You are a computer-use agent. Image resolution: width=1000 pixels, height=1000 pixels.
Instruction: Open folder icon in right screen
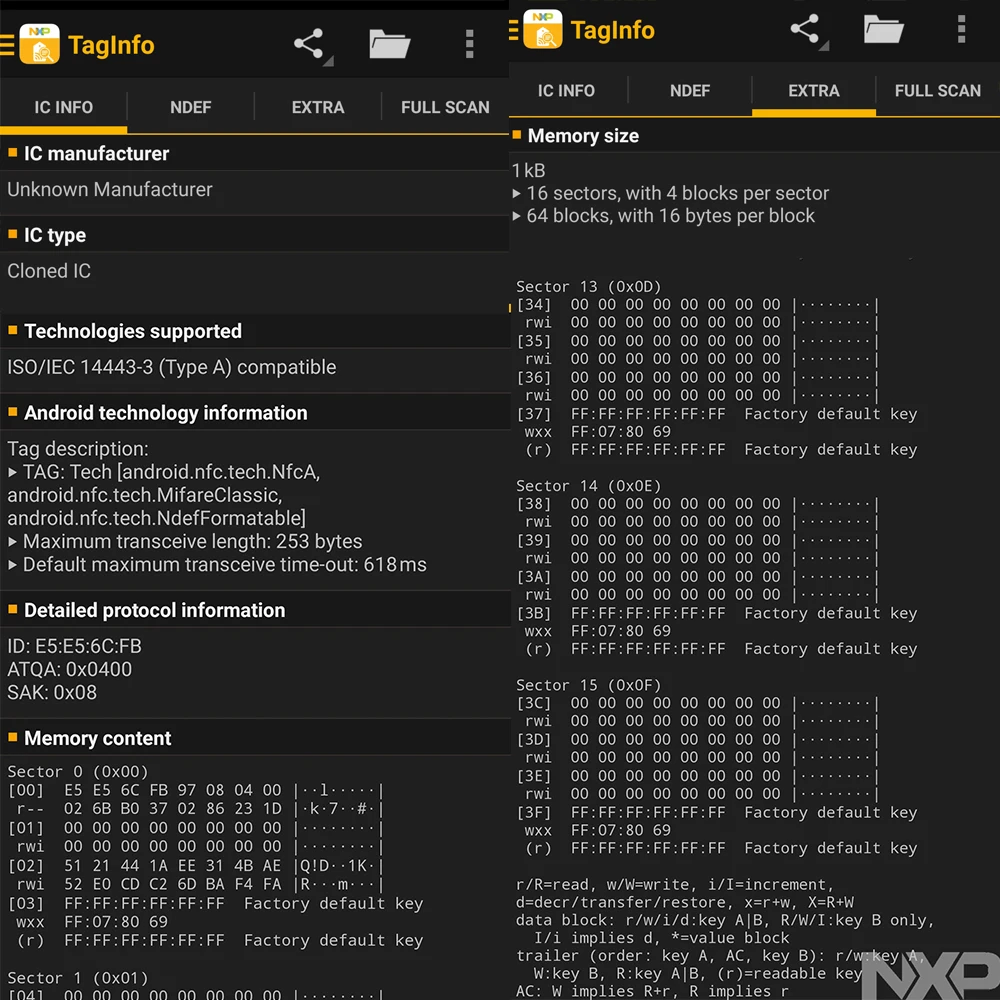point(883,29)
